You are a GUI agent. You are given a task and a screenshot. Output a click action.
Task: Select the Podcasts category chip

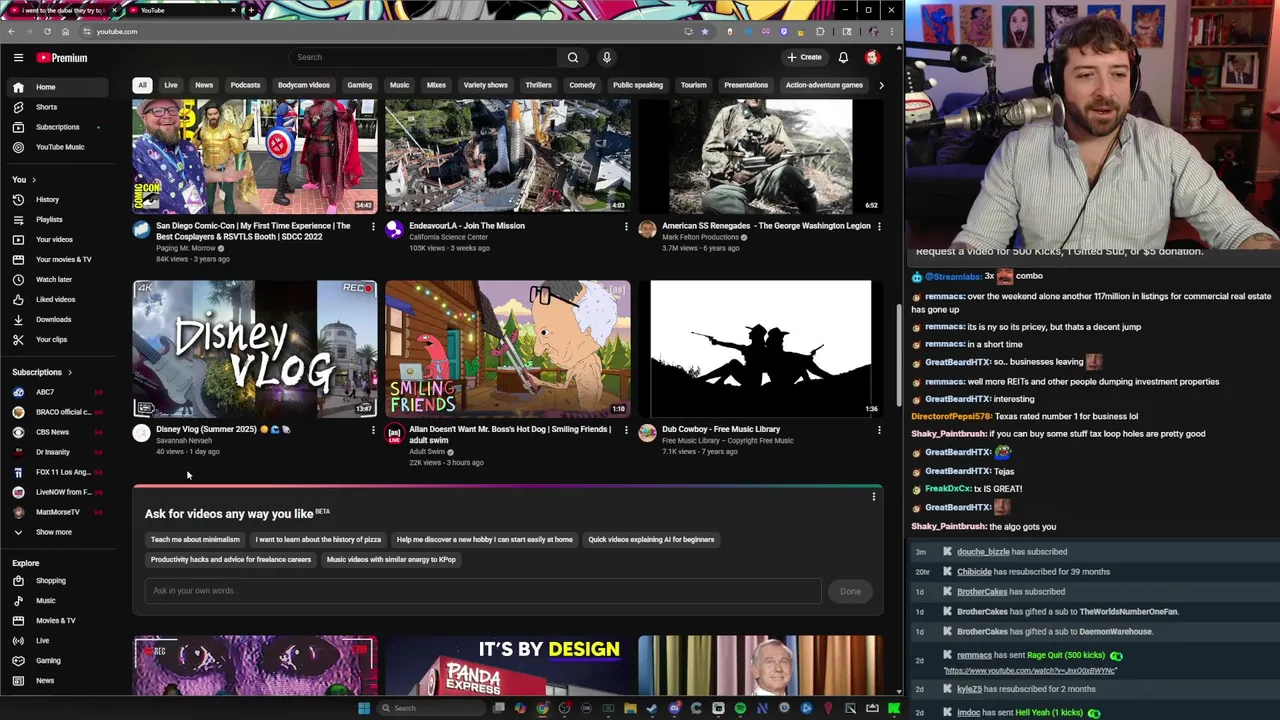[x=245, y=85]
